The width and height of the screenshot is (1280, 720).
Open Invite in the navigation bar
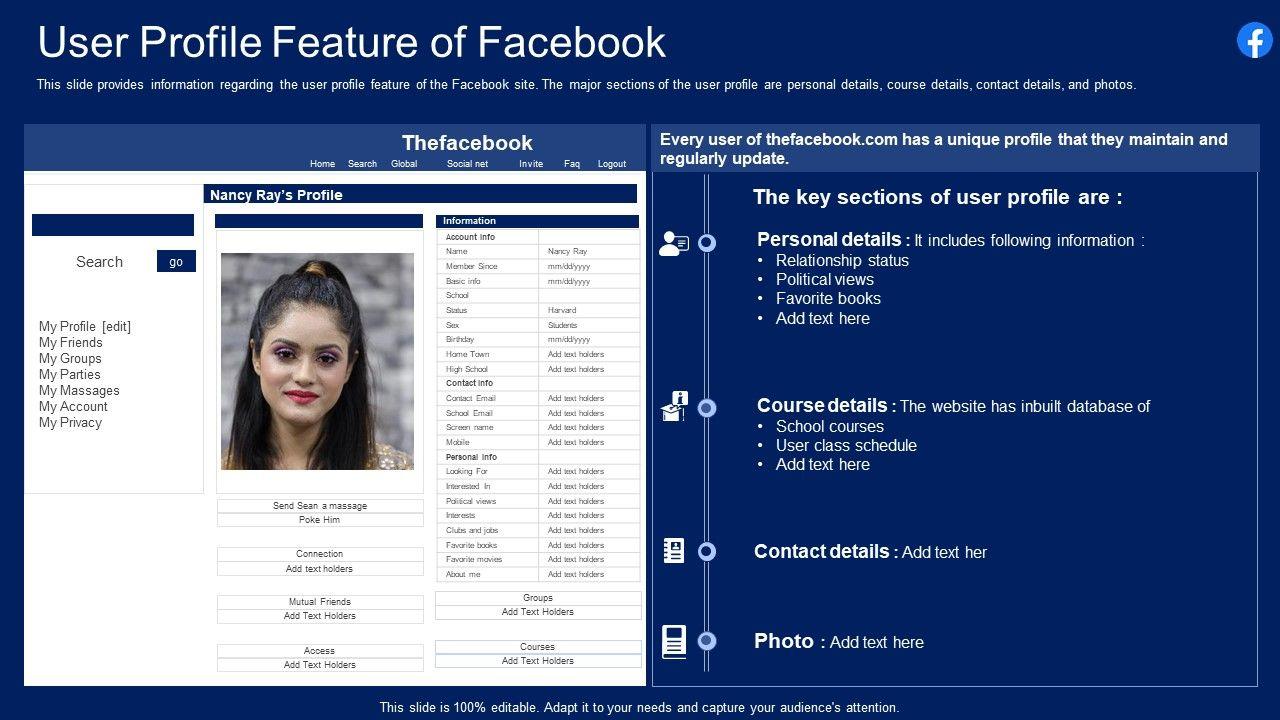(531, 164)
